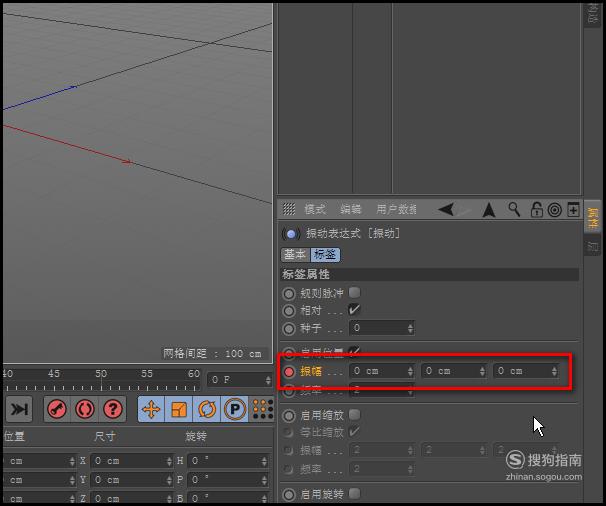Click the record active objects key icon
The height and width of the screenshot is (506, 606).
coord(57,409)
